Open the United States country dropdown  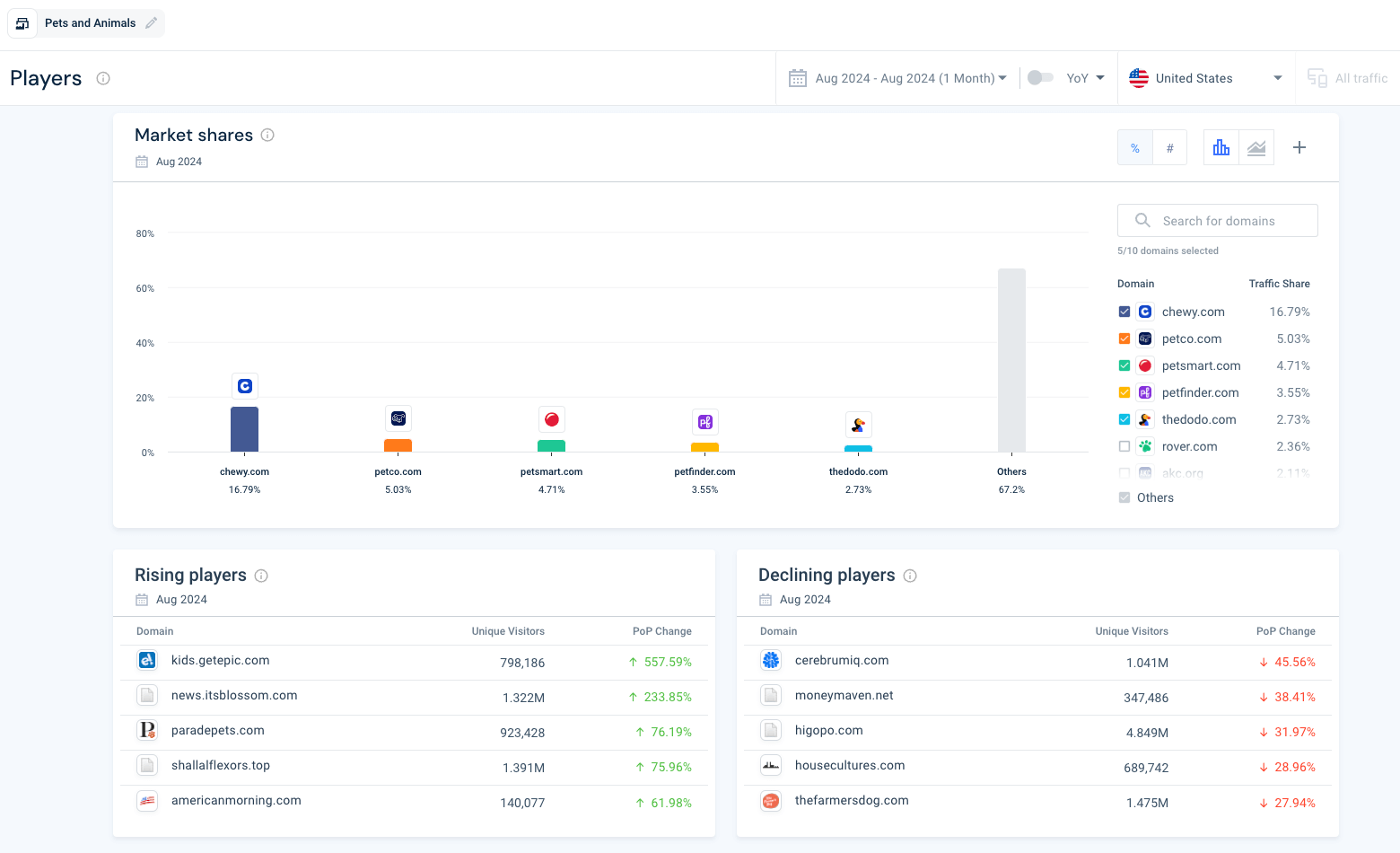pos(1207,78)
